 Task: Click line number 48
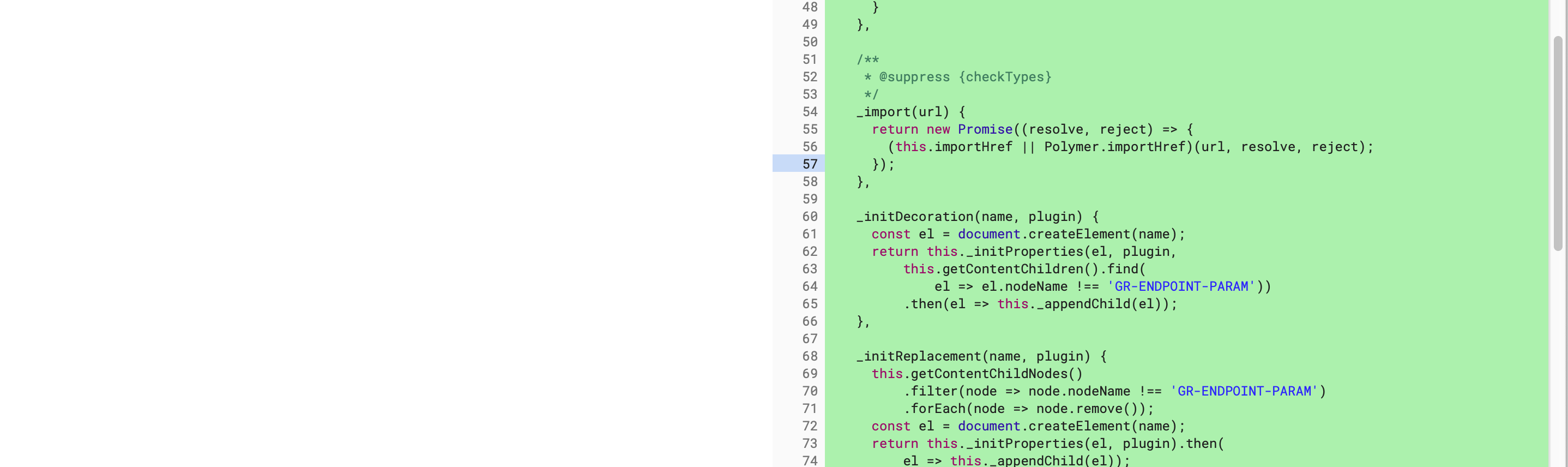pos(810,7)
